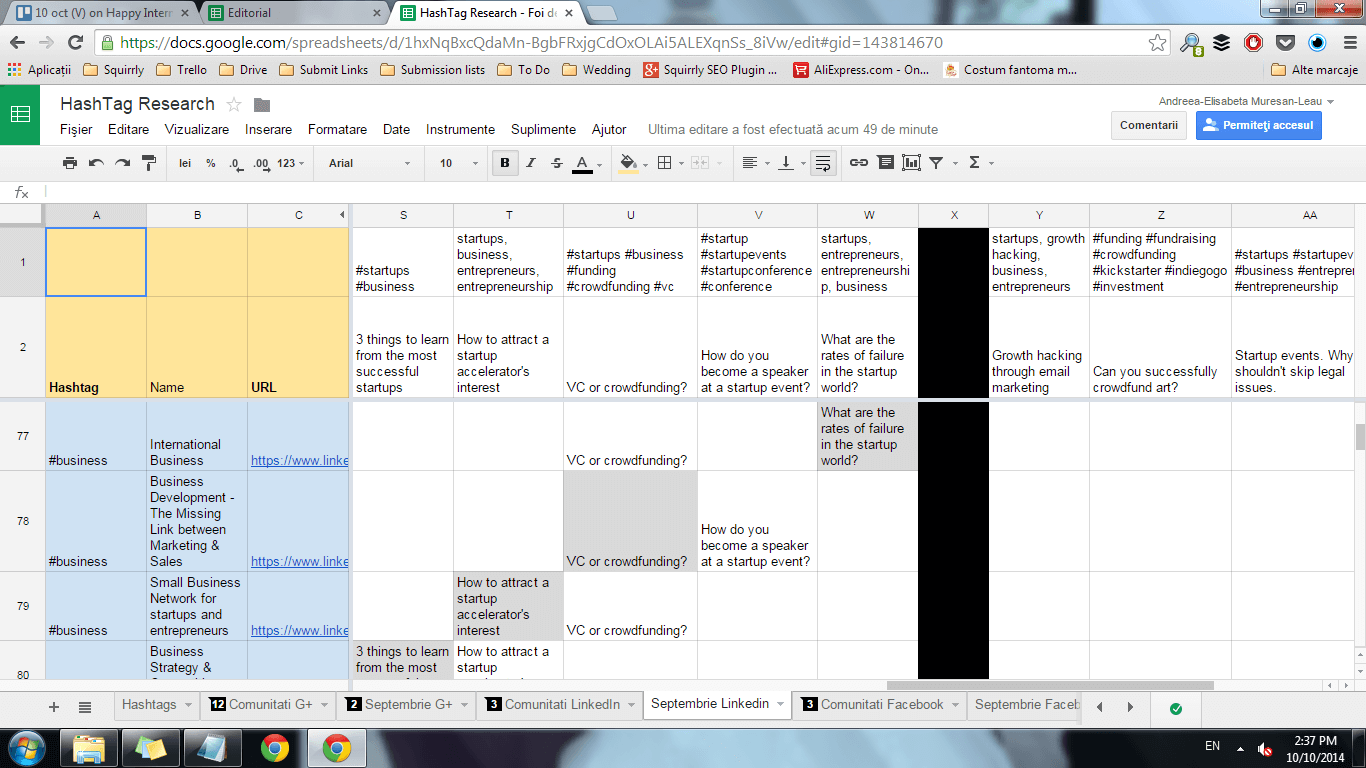Star the HashTag Research document

coord(235,104)
